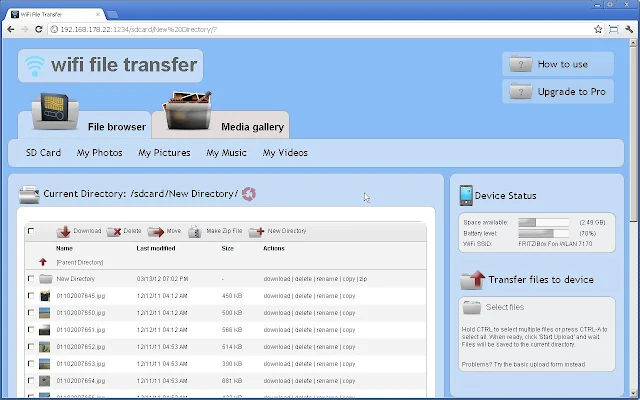Open thumbnail of 01102007645.jpg
The image size is (640, 400).
[44, 296]
